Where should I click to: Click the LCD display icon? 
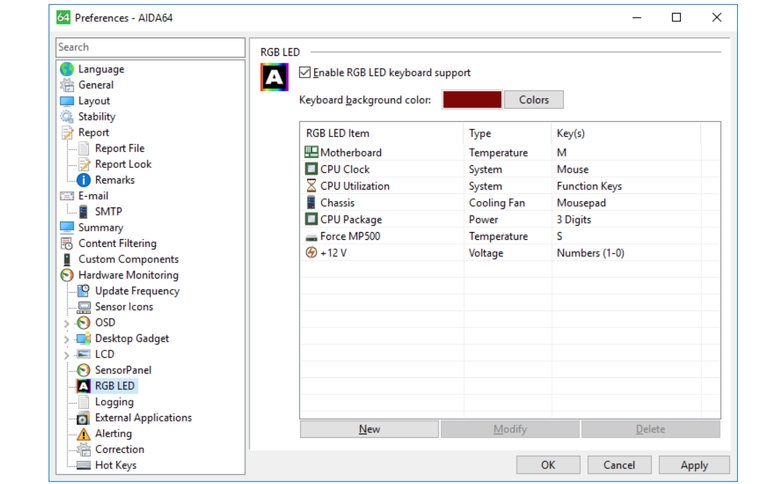[83, 354]
